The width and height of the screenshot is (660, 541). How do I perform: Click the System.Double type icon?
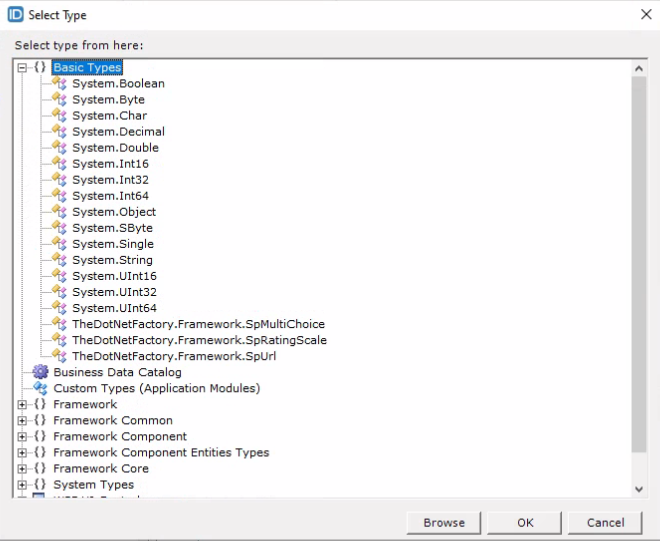59,147
